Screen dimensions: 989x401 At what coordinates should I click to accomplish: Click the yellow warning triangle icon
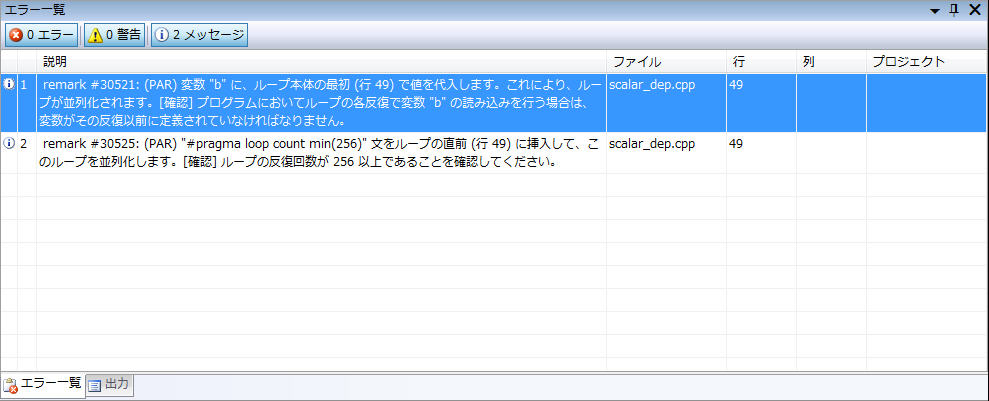[x=95, y=35]
